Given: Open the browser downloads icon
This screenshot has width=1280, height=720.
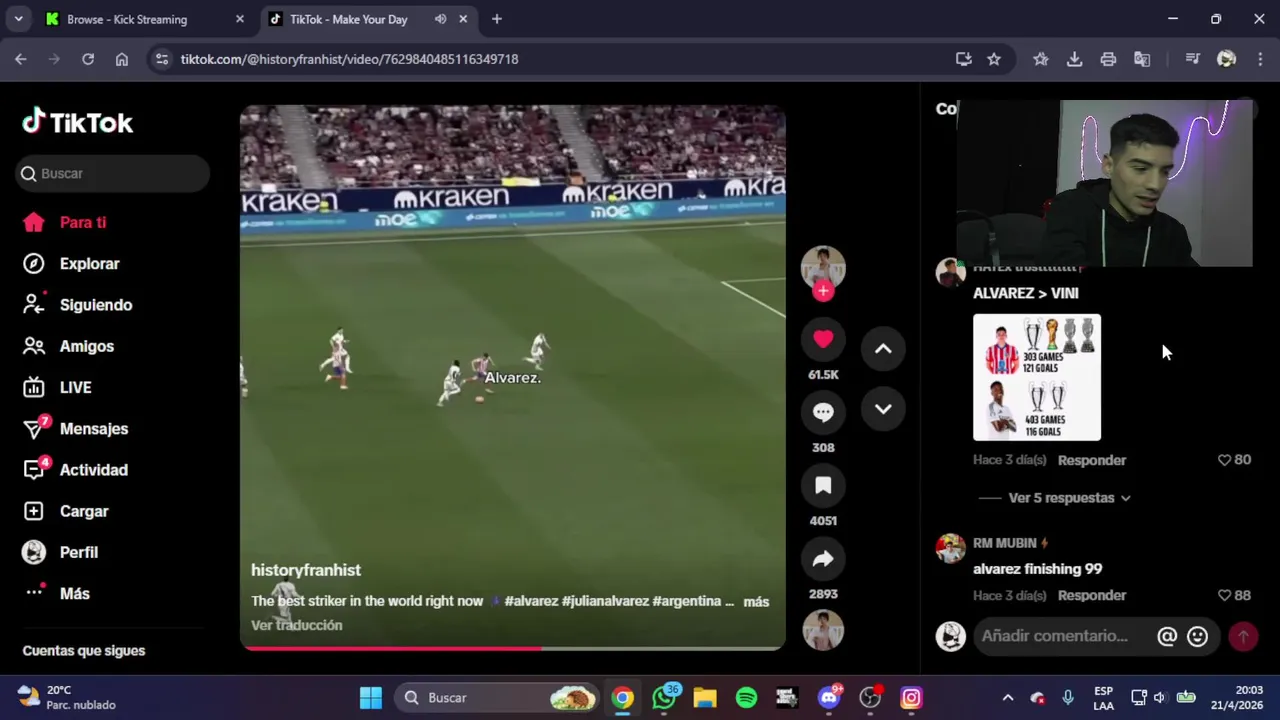Looking at the screenshot, I should [x=1075, y=59].
